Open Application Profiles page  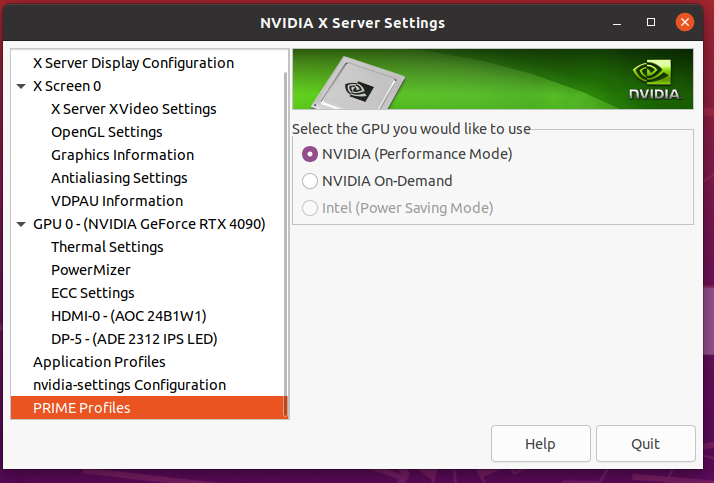99,362
